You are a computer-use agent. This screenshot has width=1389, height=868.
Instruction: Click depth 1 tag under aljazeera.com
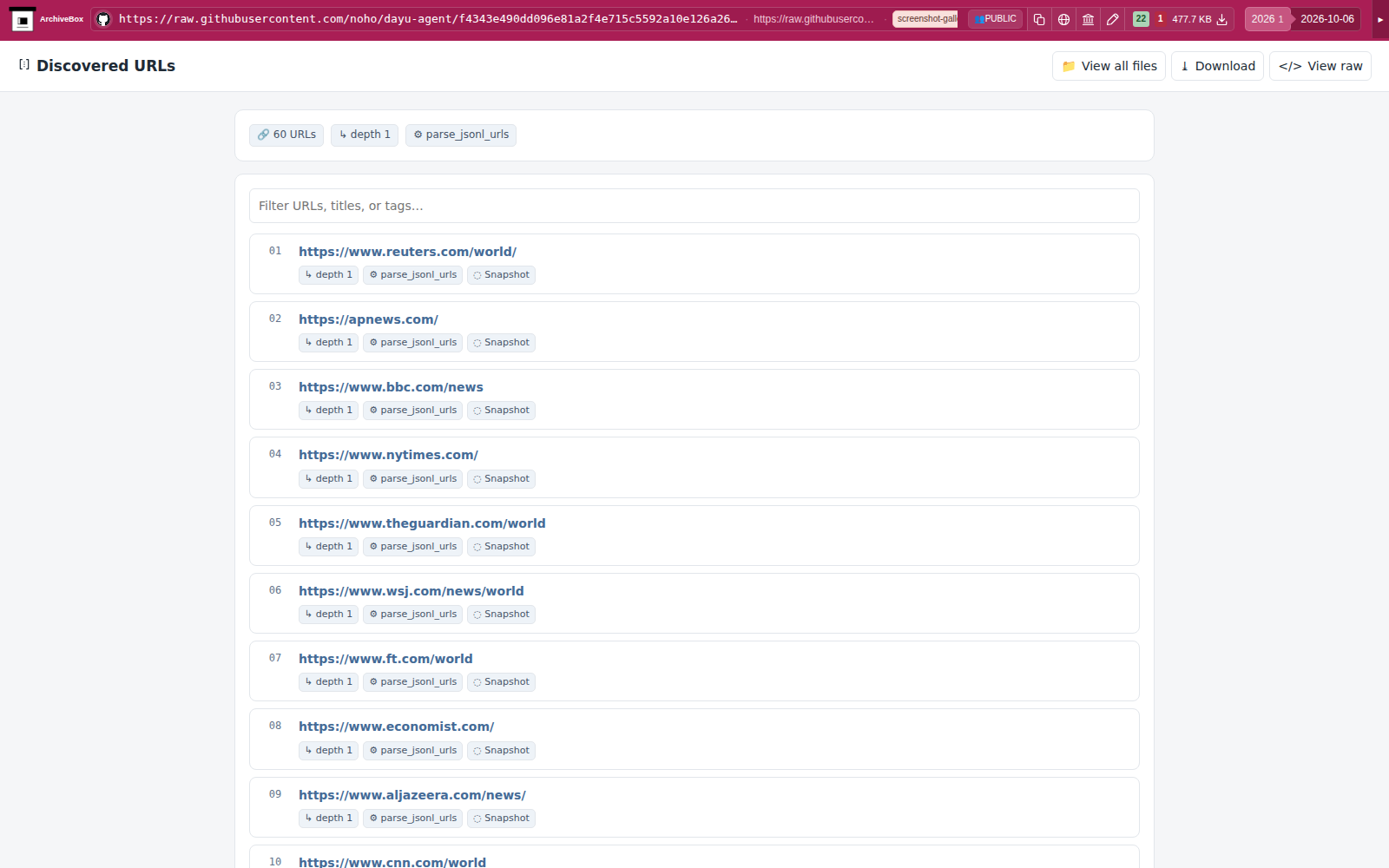tap(328, 819)
